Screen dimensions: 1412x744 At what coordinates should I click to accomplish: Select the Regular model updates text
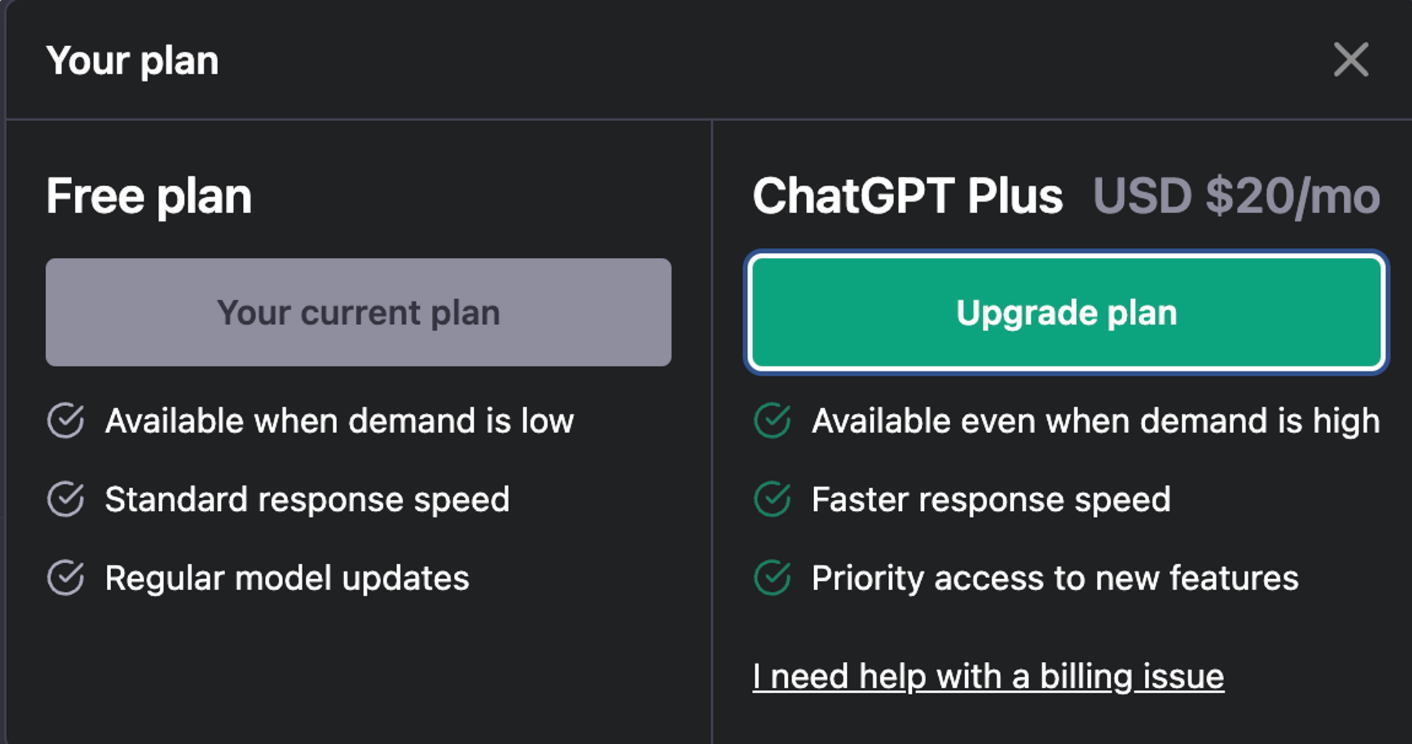coord(287,578)
